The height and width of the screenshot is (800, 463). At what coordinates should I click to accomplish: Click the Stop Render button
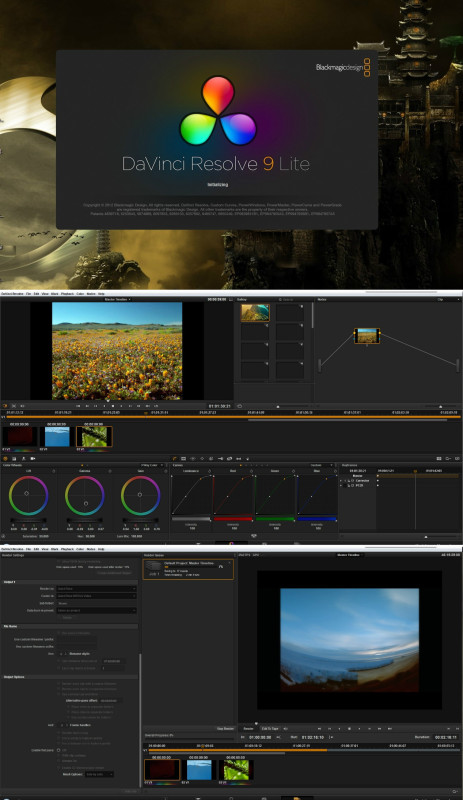click(x=225, y=729)
